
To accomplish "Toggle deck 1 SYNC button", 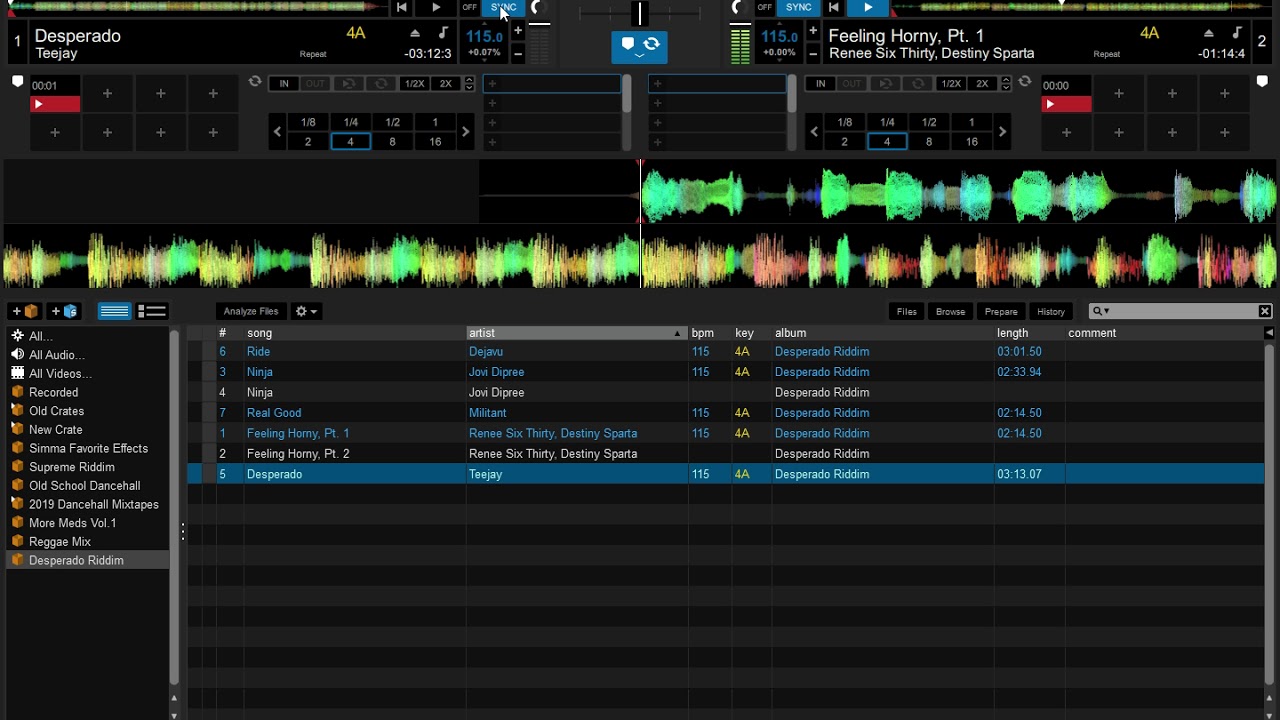I will click(x=503, y=7).
